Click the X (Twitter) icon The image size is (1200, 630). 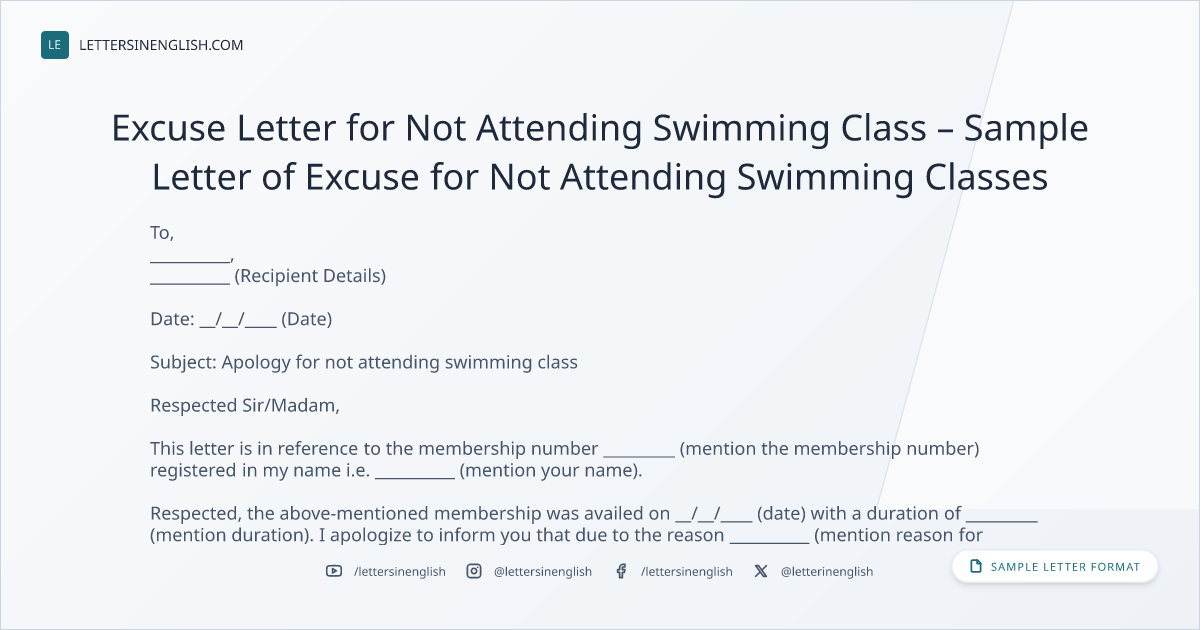[x=761, y=571]
